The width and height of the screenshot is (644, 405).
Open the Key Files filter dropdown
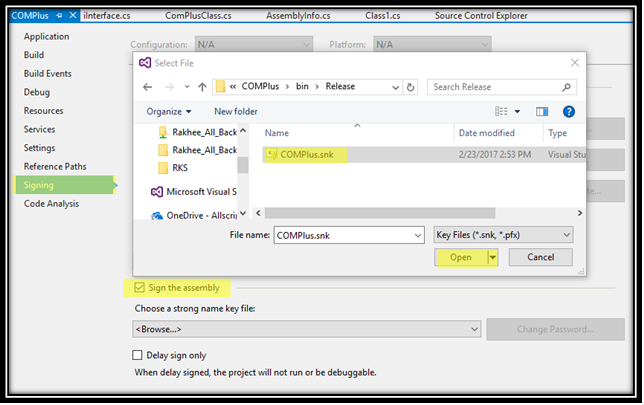click(x=504, y=235)
